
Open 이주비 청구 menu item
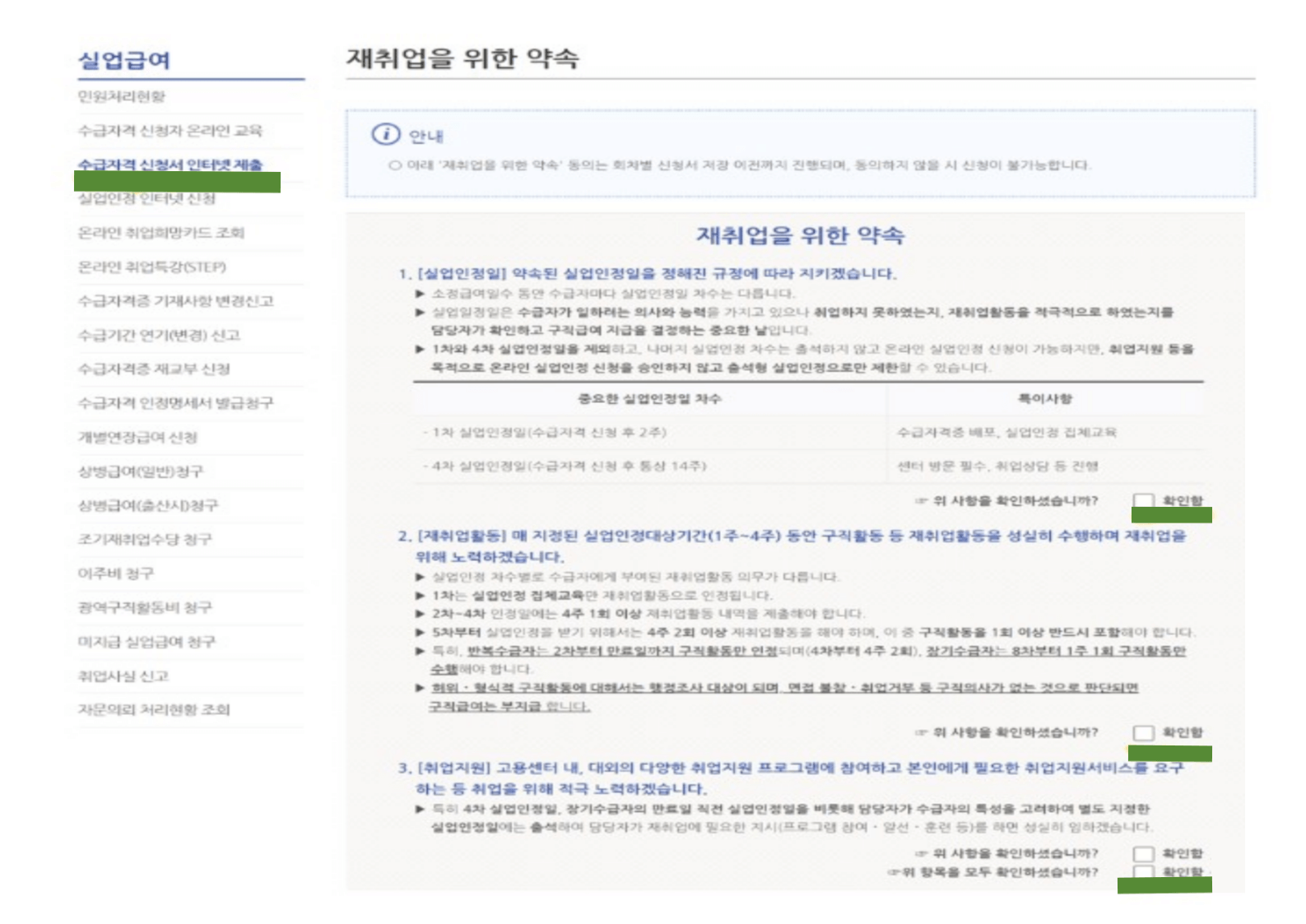115,573
